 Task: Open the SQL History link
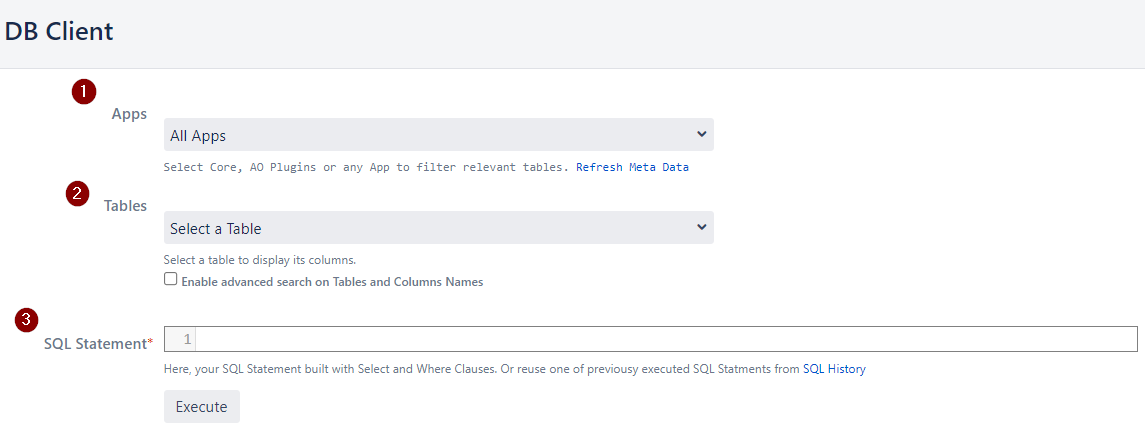tap(834, 369)
